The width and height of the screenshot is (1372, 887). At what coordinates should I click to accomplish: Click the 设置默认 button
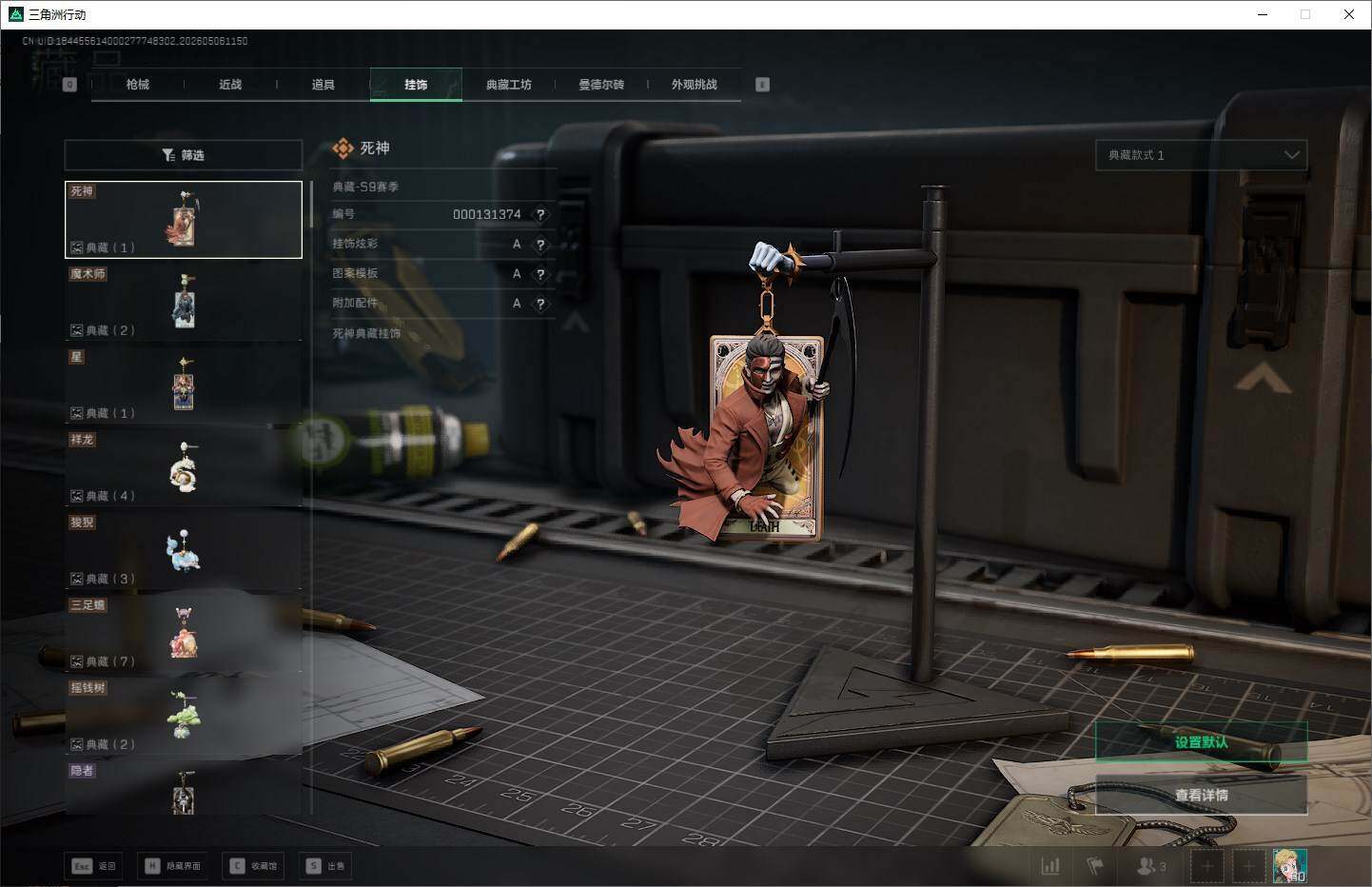[1202, 742]
